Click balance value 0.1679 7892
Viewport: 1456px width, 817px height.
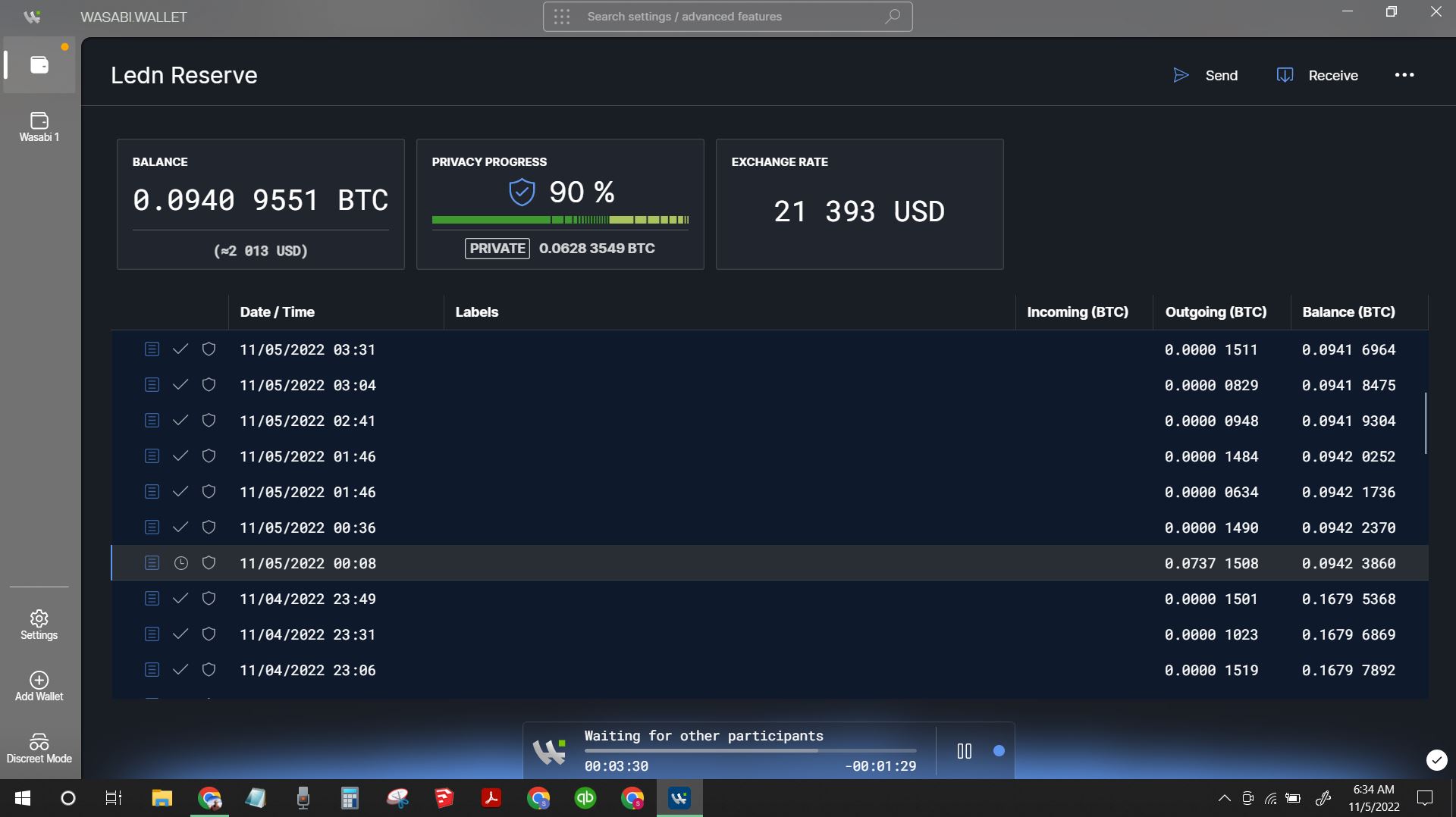(x=1348, y=671)
